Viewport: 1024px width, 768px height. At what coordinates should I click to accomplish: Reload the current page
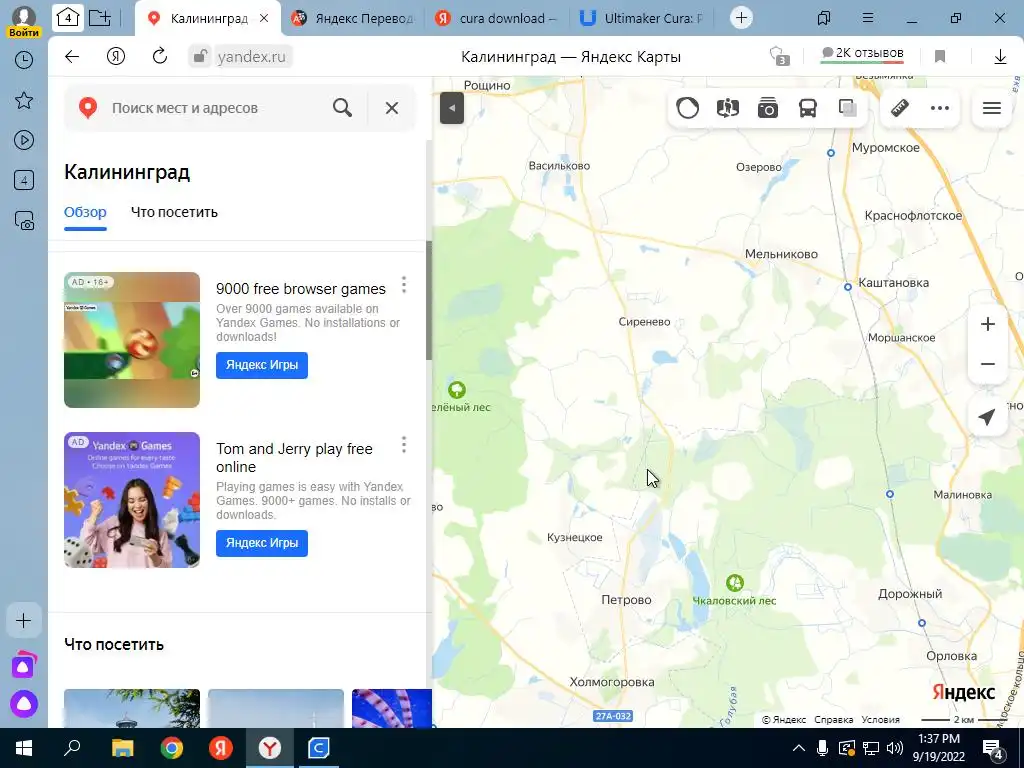(x=160, y=56)
